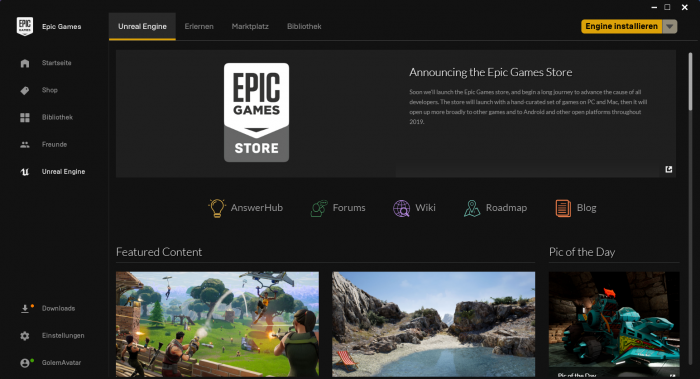Minimize the launcher window
The width and height of the screenshot is (700, 379).
coord(654,7)
